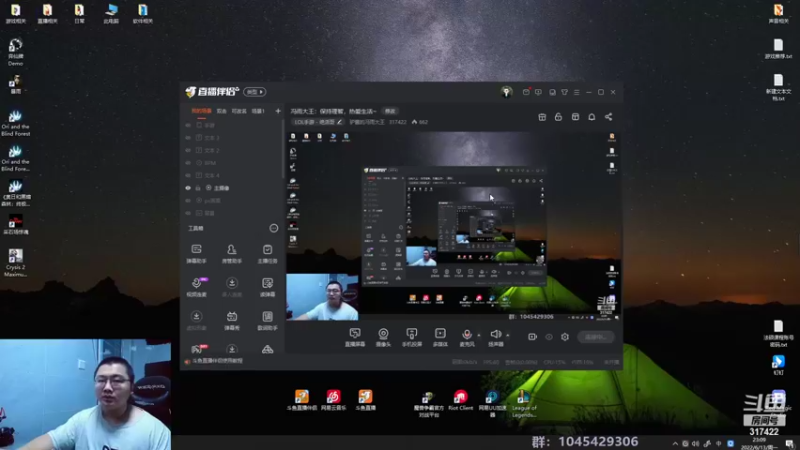800x450 pixels.
Task: Open the 房管助手 tool
Action: (x=232, y=253)
